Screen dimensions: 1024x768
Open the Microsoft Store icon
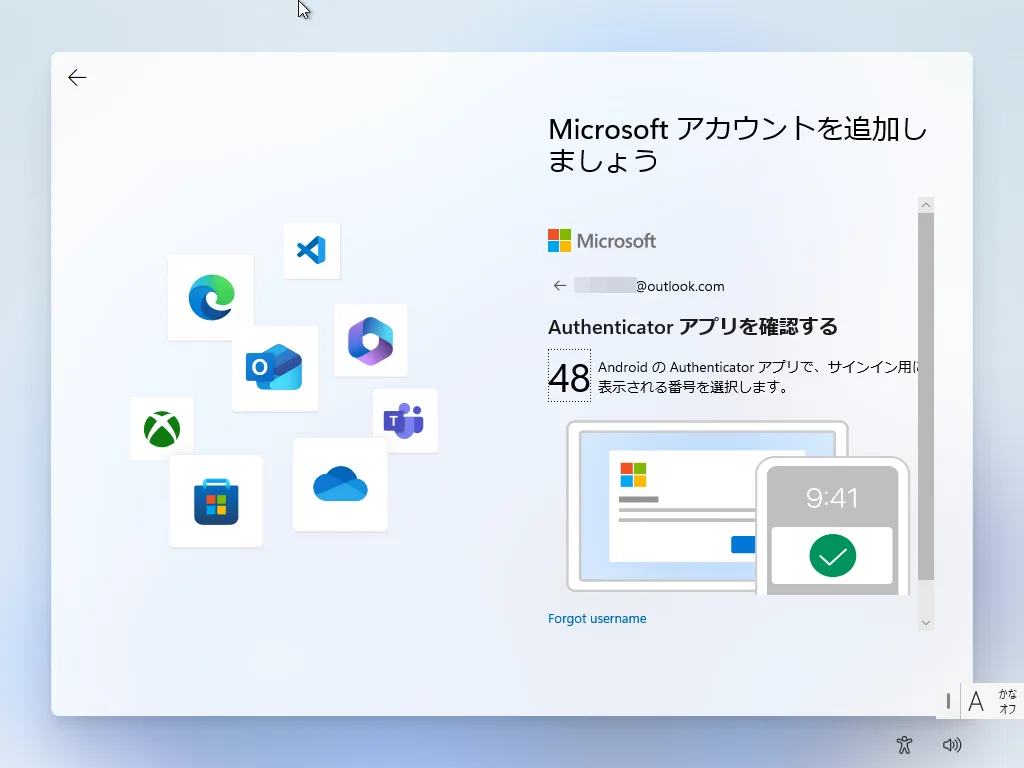(216, 502)
